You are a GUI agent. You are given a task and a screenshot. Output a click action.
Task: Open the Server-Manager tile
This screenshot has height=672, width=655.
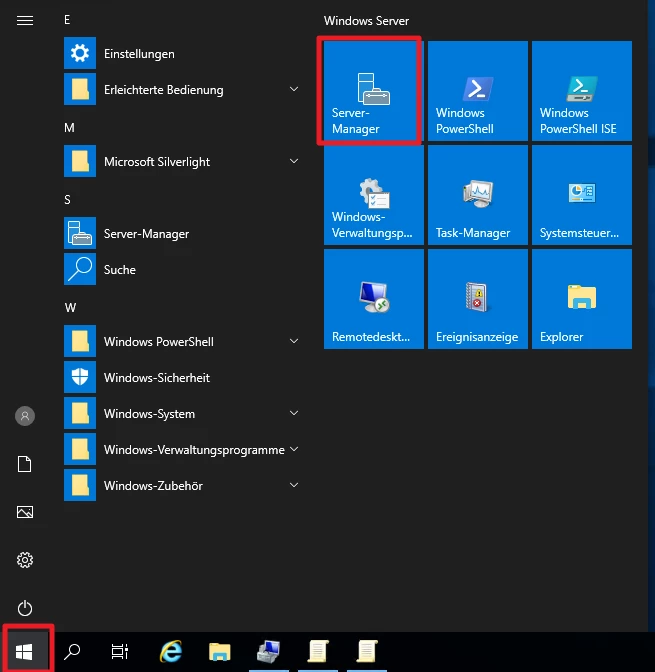[370, 91]
